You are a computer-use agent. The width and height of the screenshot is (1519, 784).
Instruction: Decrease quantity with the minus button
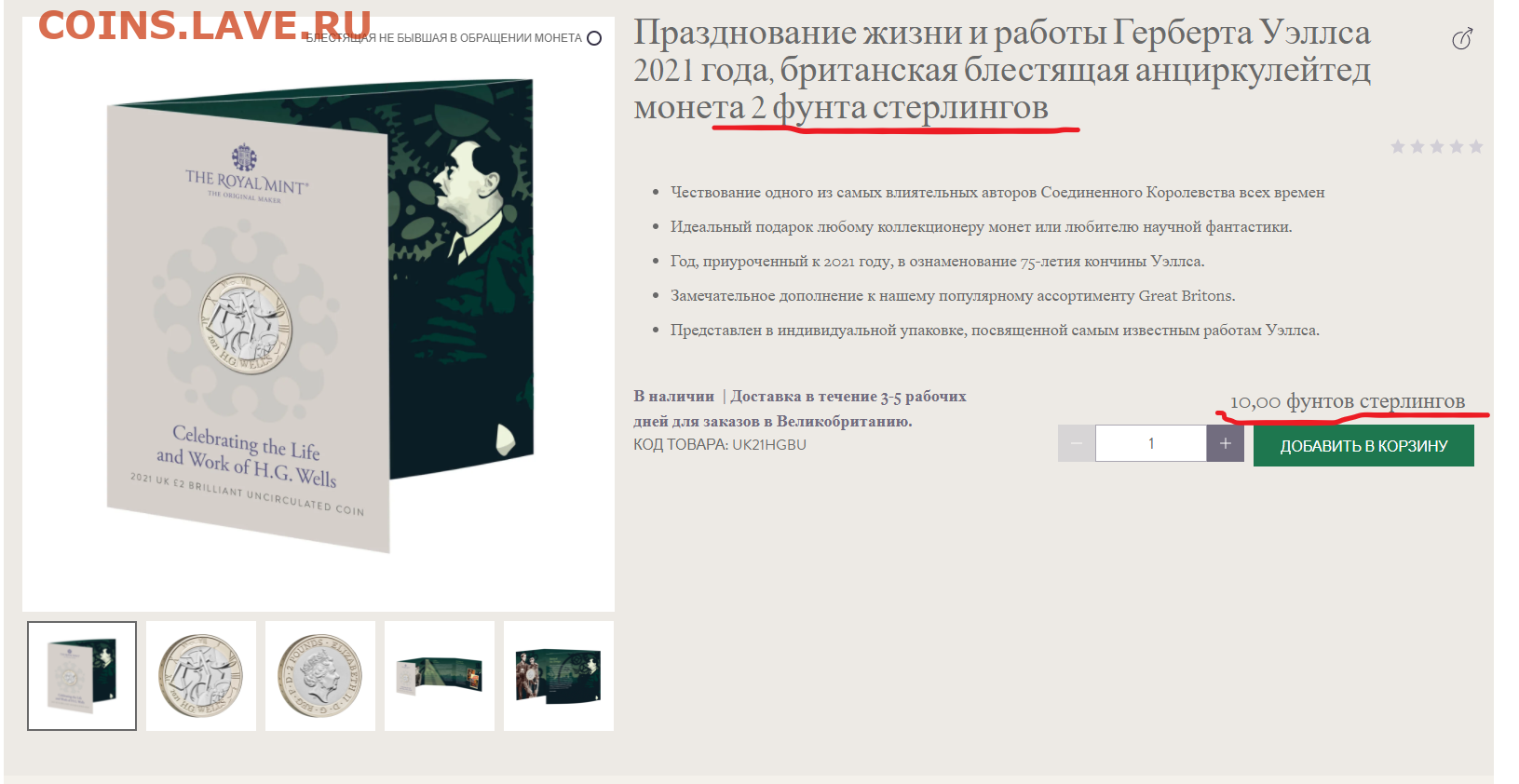[1076, 443]
